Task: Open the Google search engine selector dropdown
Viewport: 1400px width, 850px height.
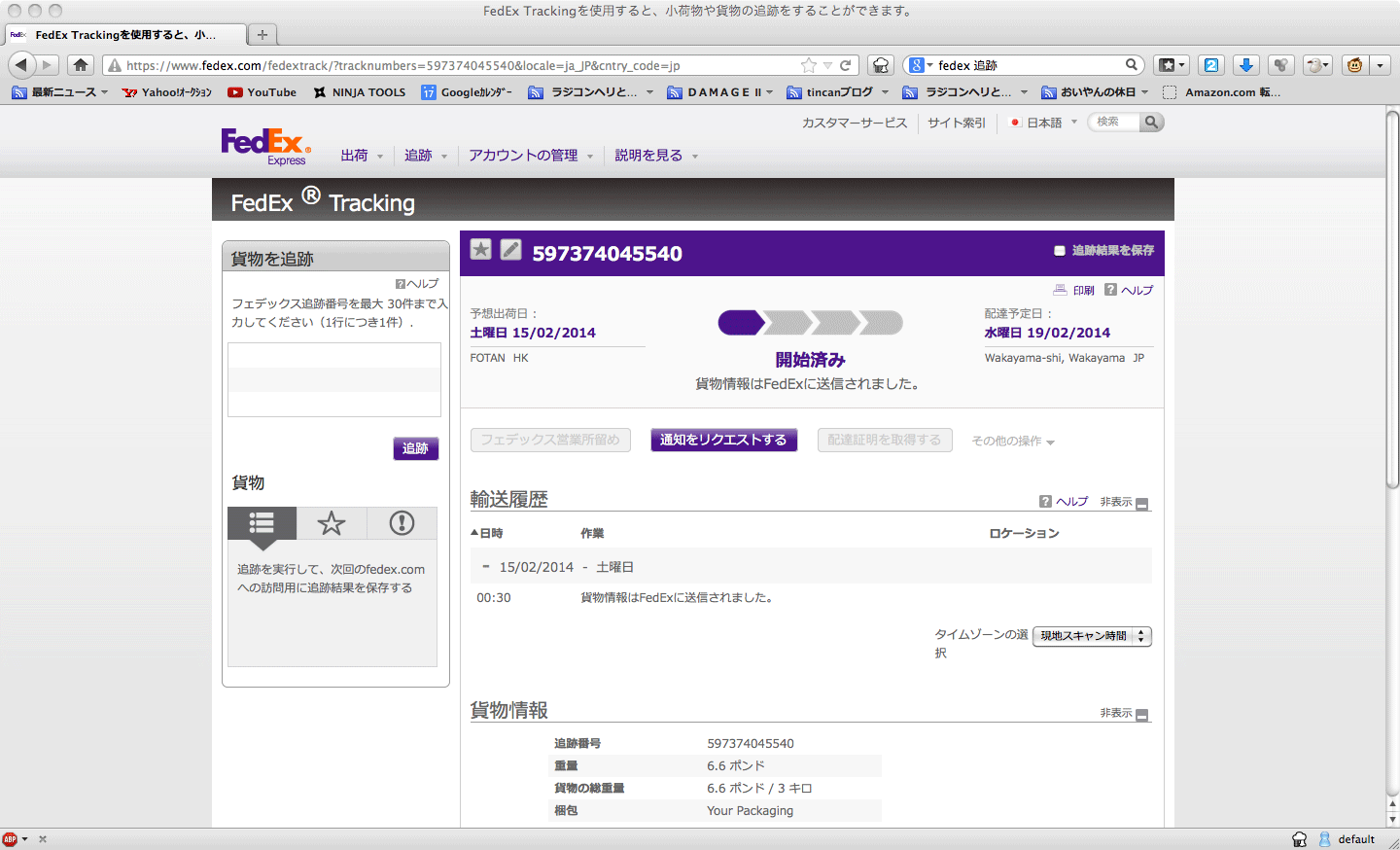Action: [x=920, y=65]
